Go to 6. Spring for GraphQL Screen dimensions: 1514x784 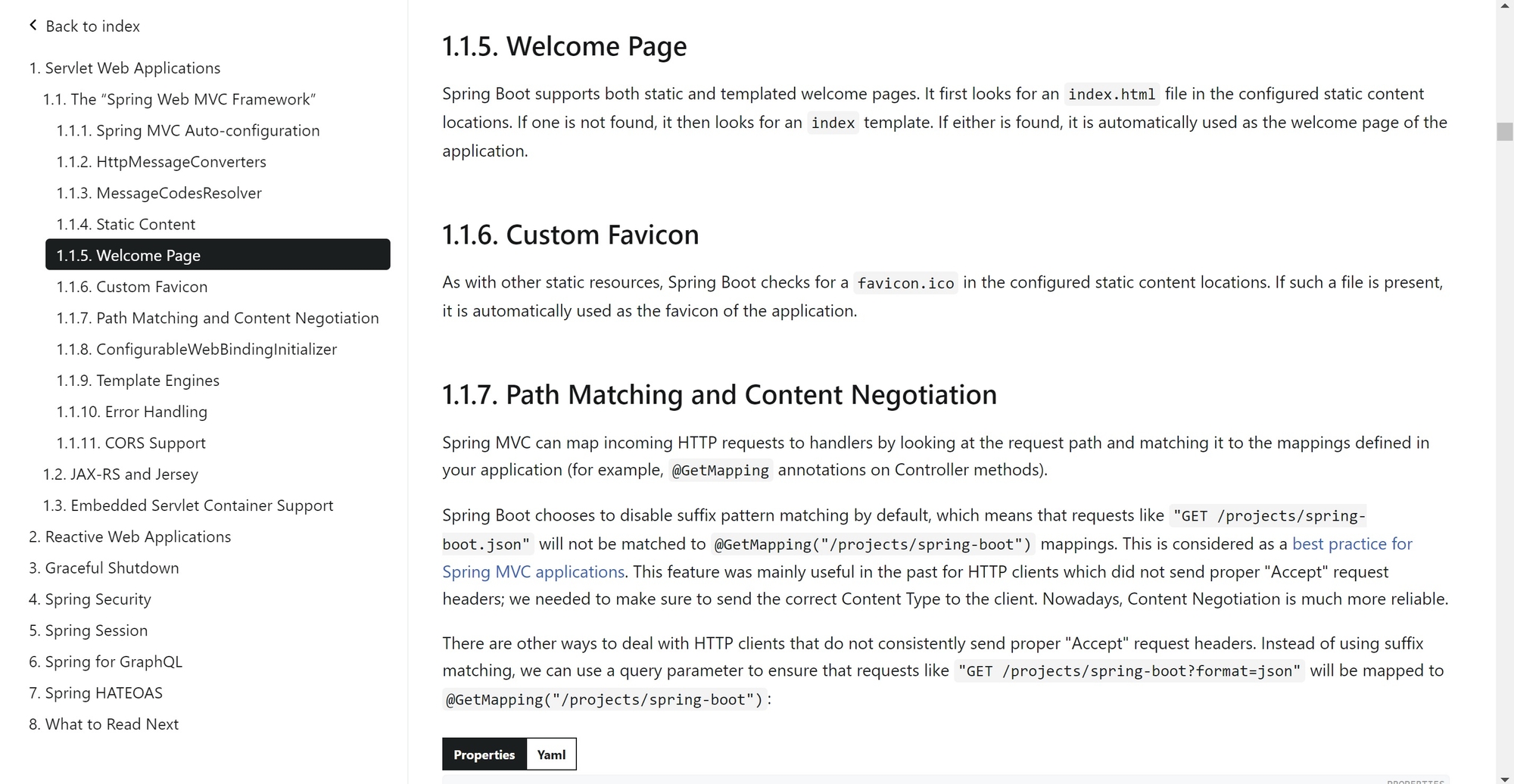pyautogui.click(x=105, y=661)
